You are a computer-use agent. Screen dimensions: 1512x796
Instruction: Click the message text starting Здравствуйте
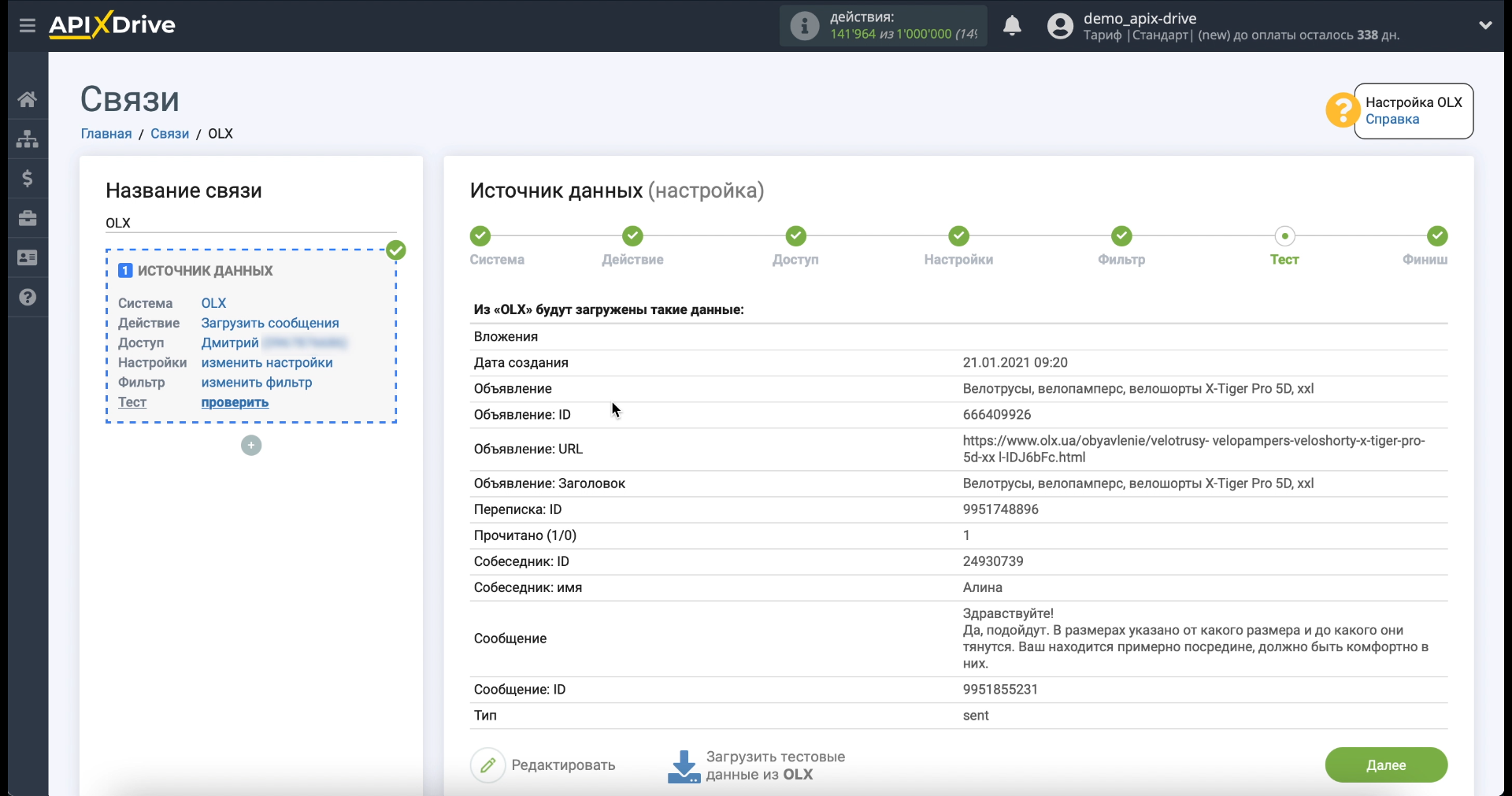coord(1195,639)
